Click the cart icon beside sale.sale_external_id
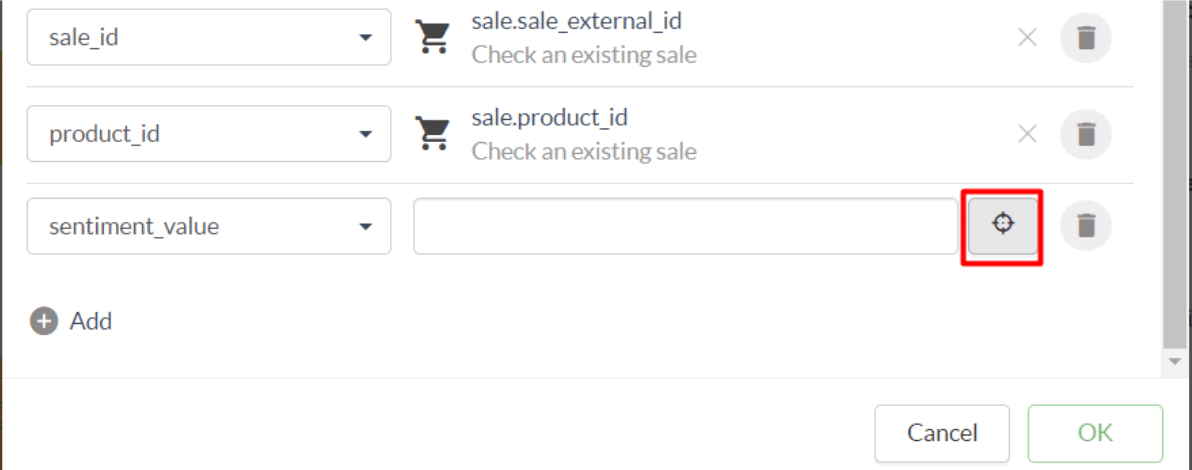Screen dimensions: 1192x470 coord(432,37)
